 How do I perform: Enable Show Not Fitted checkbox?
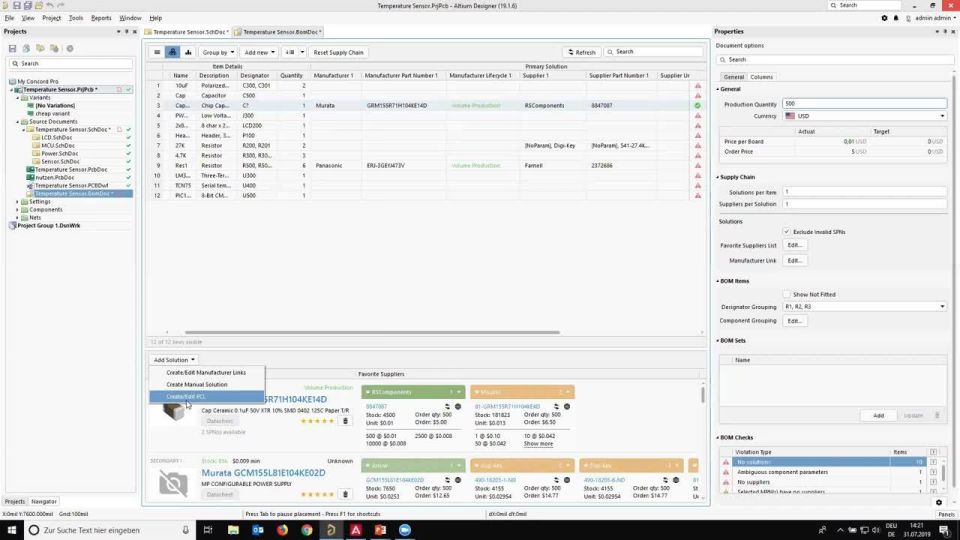[x=787, y=294]
